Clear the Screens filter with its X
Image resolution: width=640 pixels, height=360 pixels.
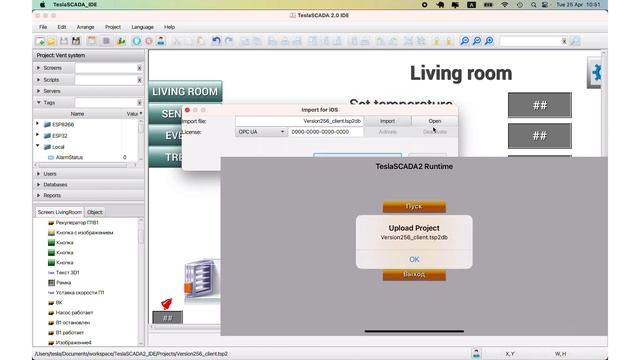pyautogui.click(x=139, y=68)
